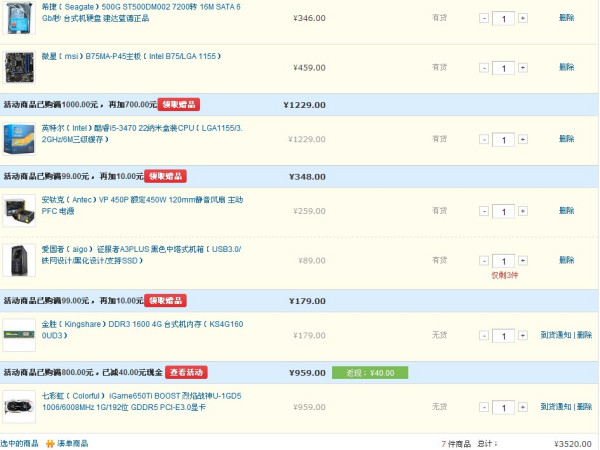Screen dimensions: 600x450
Task: Delete the Kingshare DDR3 memory item
Action: (584, 335)
